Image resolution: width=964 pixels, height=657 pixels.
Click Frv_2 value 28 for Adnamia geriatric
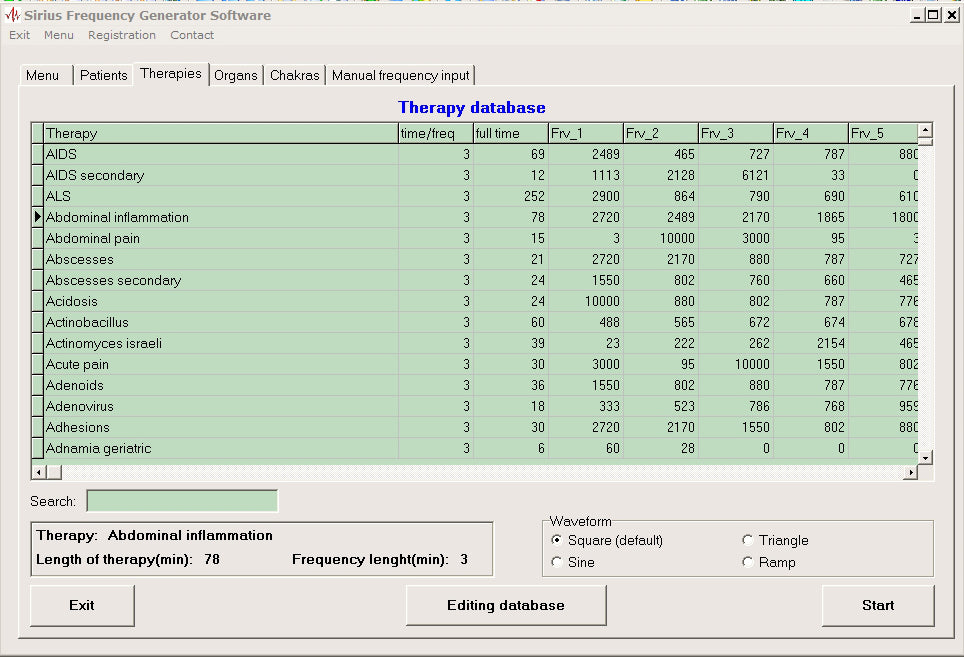coord(661,448)
